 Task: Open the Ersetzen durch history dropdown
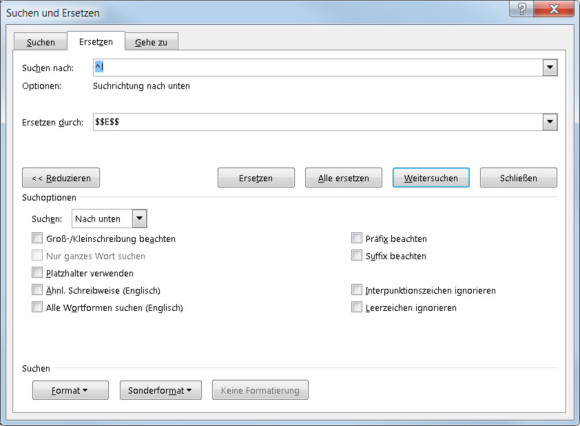pyautogui.click(x=550, y=122)
